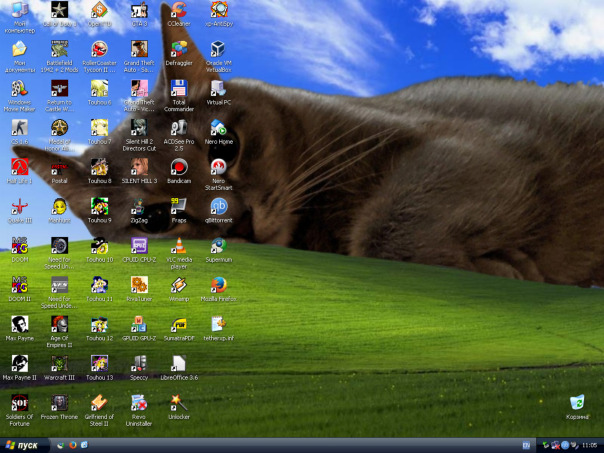Select the Windows Movie Maker icon
Image resolution: width=604 pixels, height=453 pixels.
[x=19, y=89]
